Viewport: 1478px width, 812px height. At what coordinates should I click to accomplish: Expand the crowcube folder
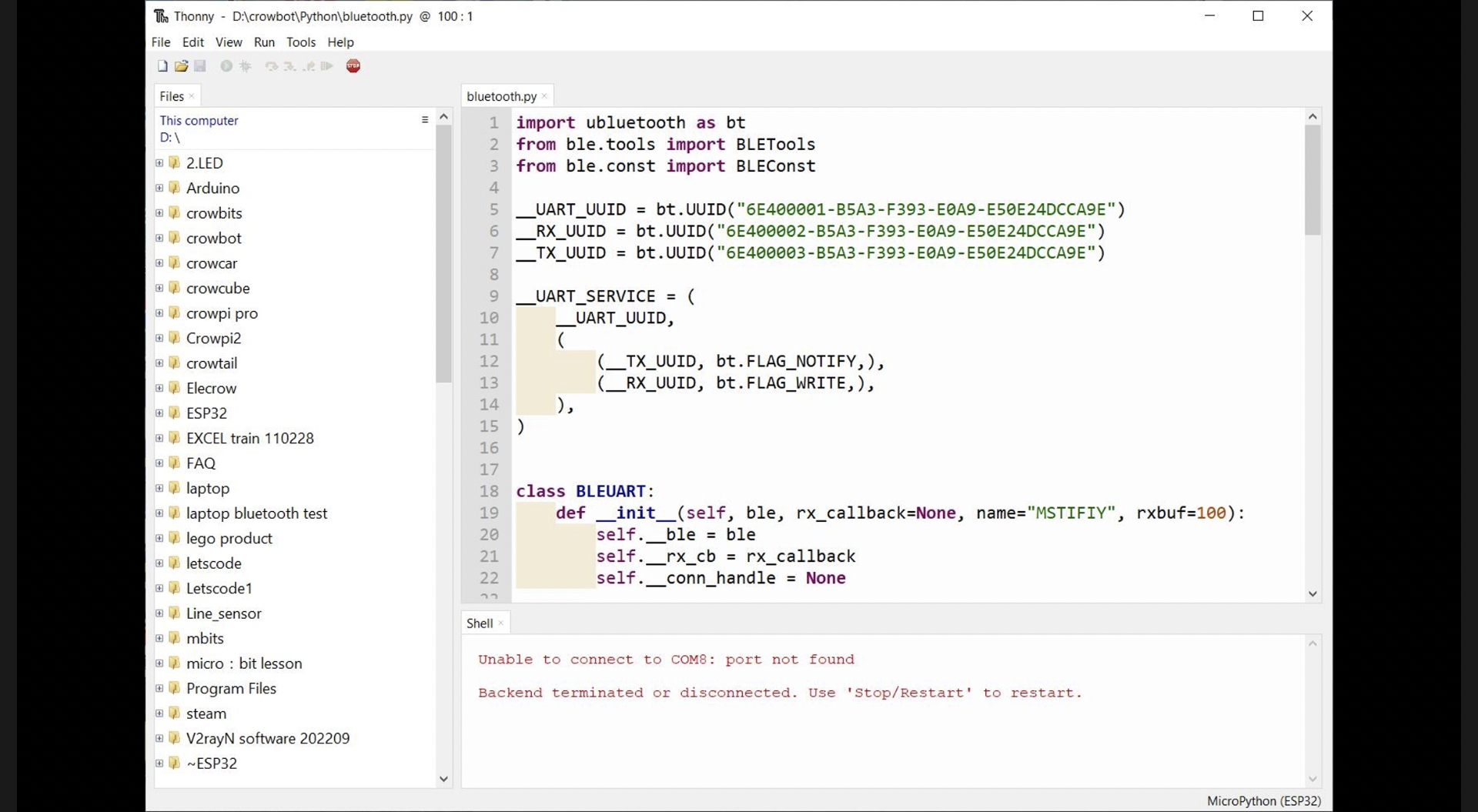point(159,288)
